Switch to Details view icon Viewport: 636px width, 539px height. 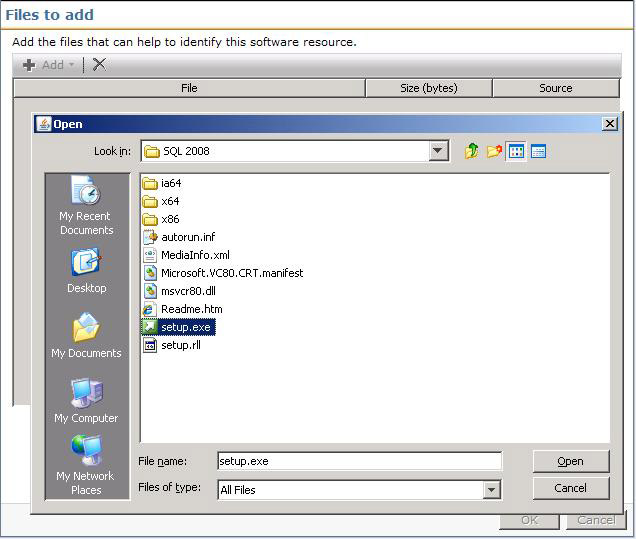(x=538, y=152)
